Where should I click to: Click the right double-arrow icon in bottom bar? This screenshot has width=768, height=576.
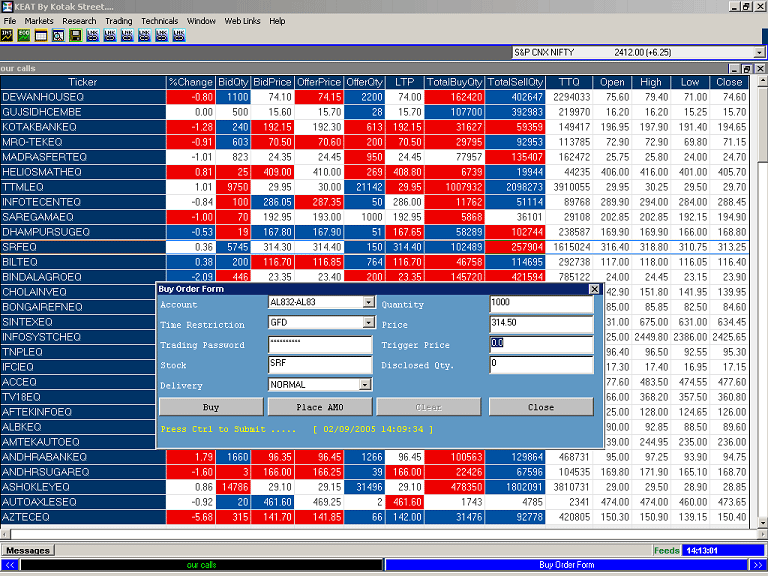[757, 565]
